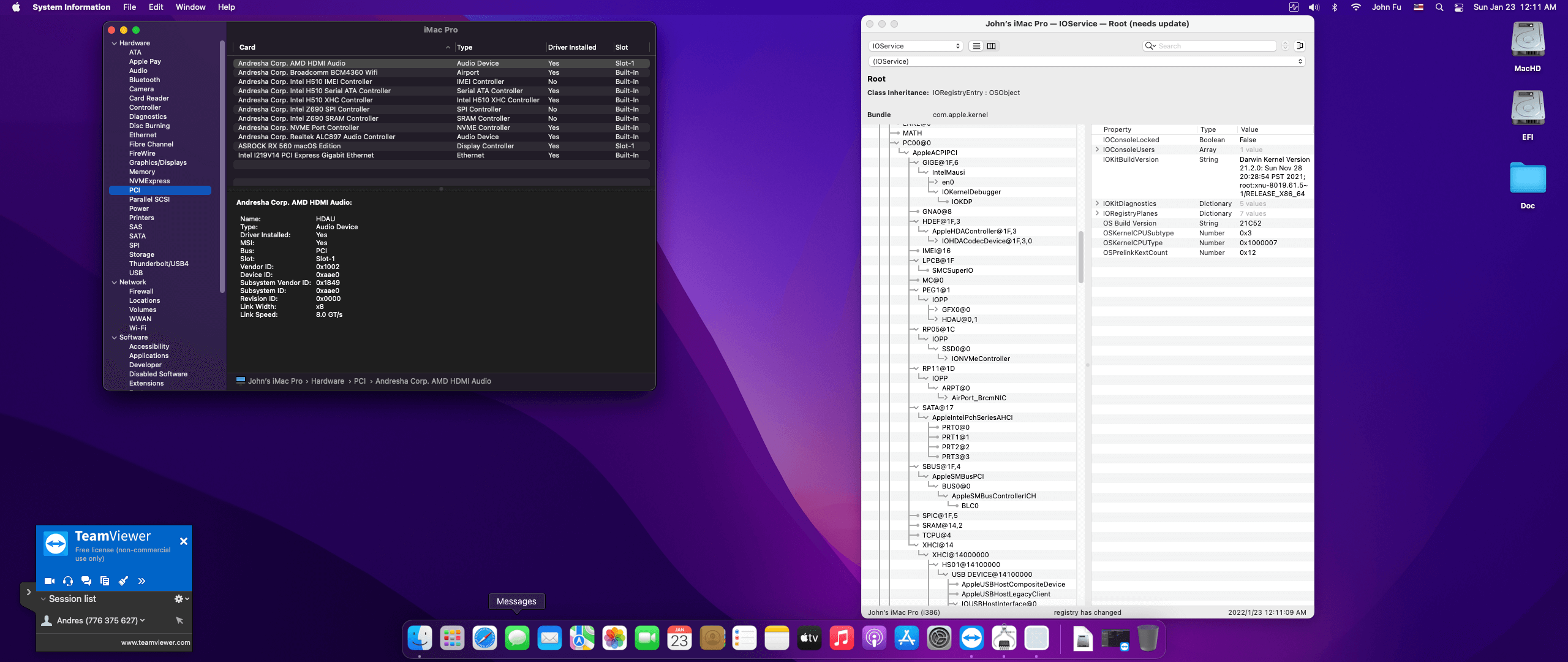Expand the IORegistryPlanes dictionary row

(1097, 213)
